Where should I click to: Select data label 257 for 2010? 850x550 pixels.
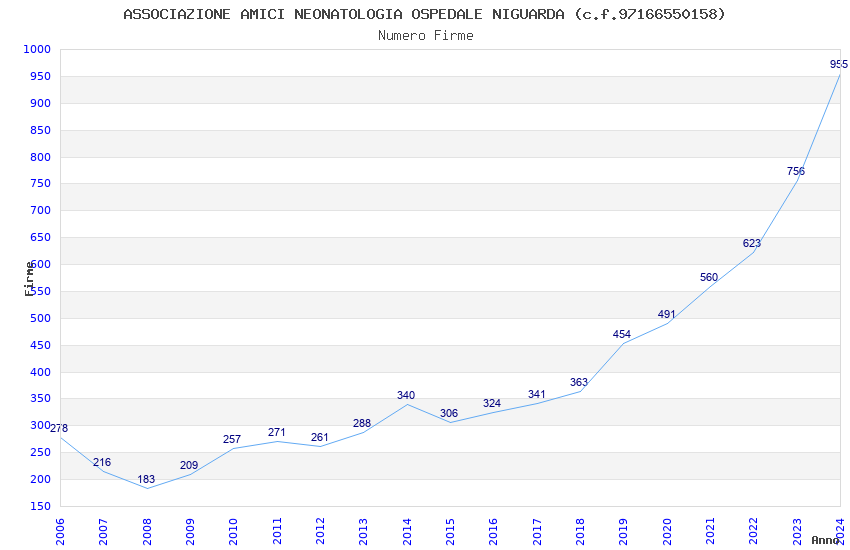coord(232,439)
